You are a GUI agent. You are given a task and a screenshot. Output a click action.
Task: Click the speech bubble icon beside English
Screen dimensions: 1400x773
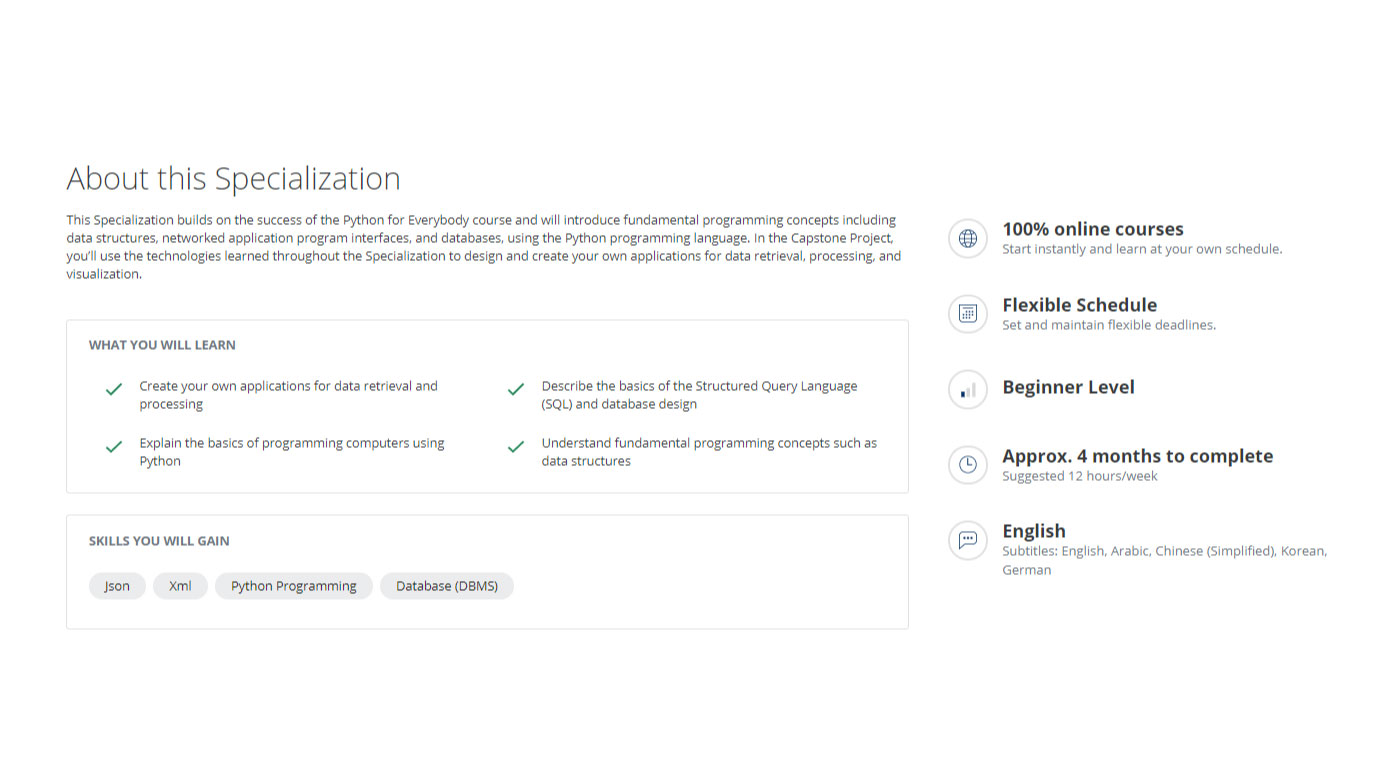tap(967, 540)
